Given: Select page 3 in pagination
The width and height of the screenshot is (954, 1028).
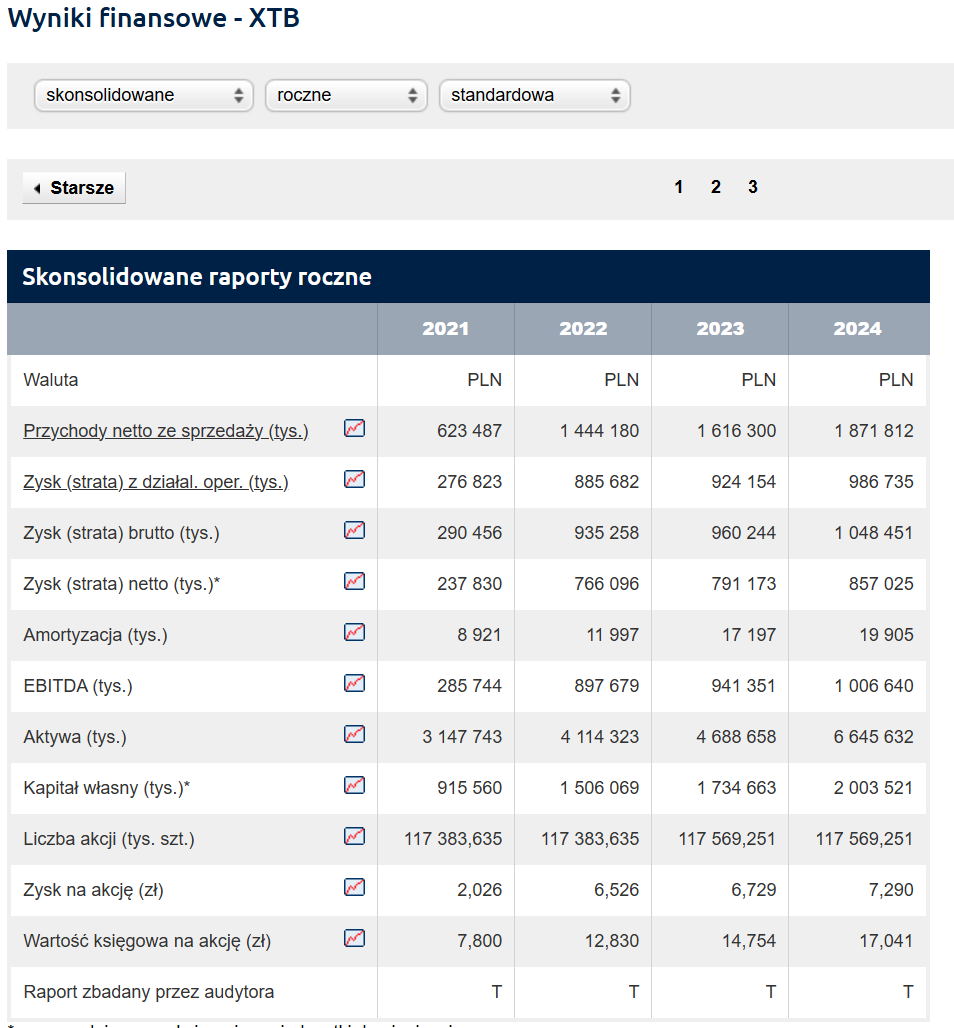Looking at the screenshot, I should tap(753, 187).
